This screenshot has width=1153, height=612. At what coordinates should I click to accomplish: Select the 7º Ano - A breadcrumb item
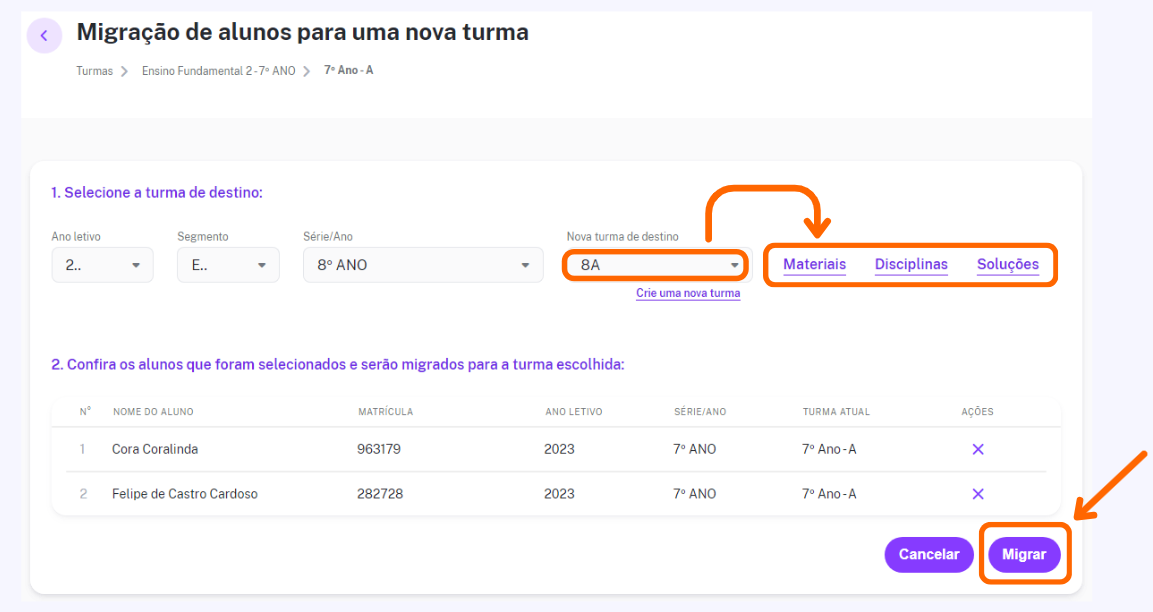(x=349, y=70)
